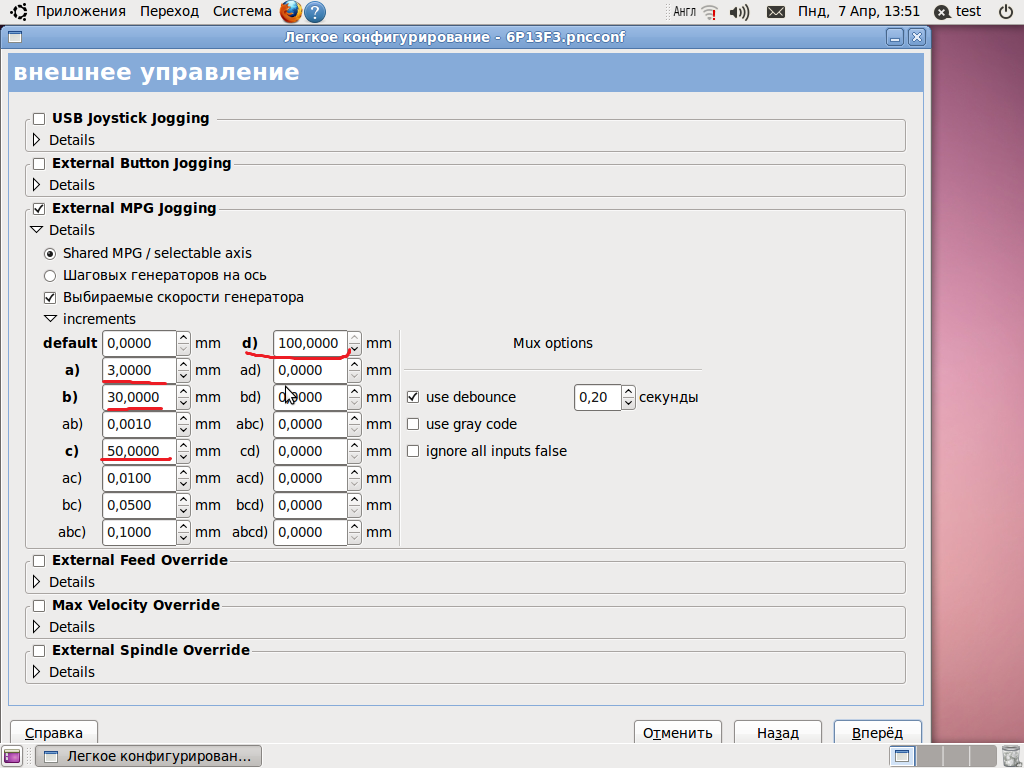1024x768 pixels.
Task: Decrease the d) increment value
Action: coord(355,349)
